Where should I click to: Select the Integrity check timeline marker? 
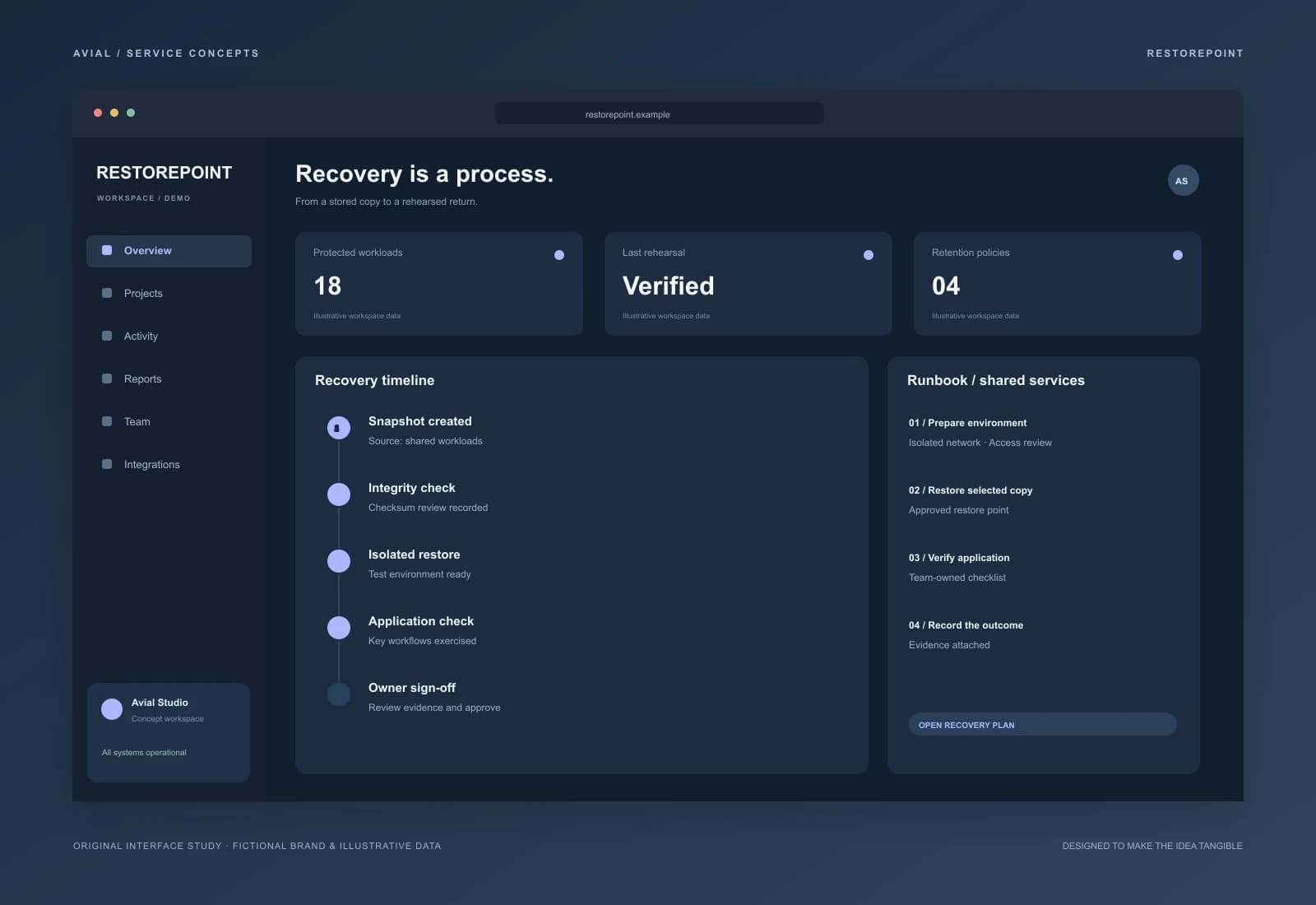click(339, 494)
